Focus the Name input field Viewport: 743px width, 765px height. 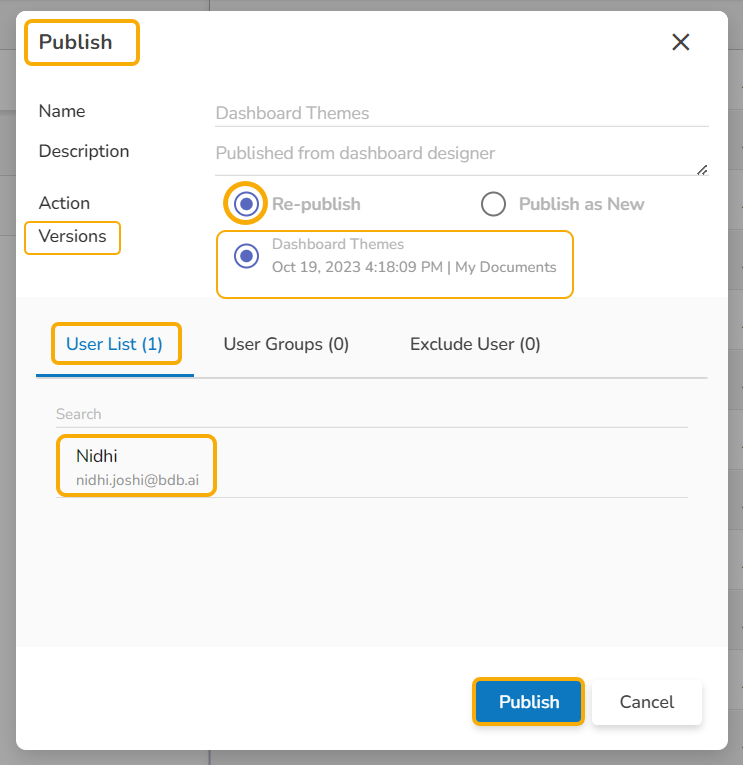460,114
